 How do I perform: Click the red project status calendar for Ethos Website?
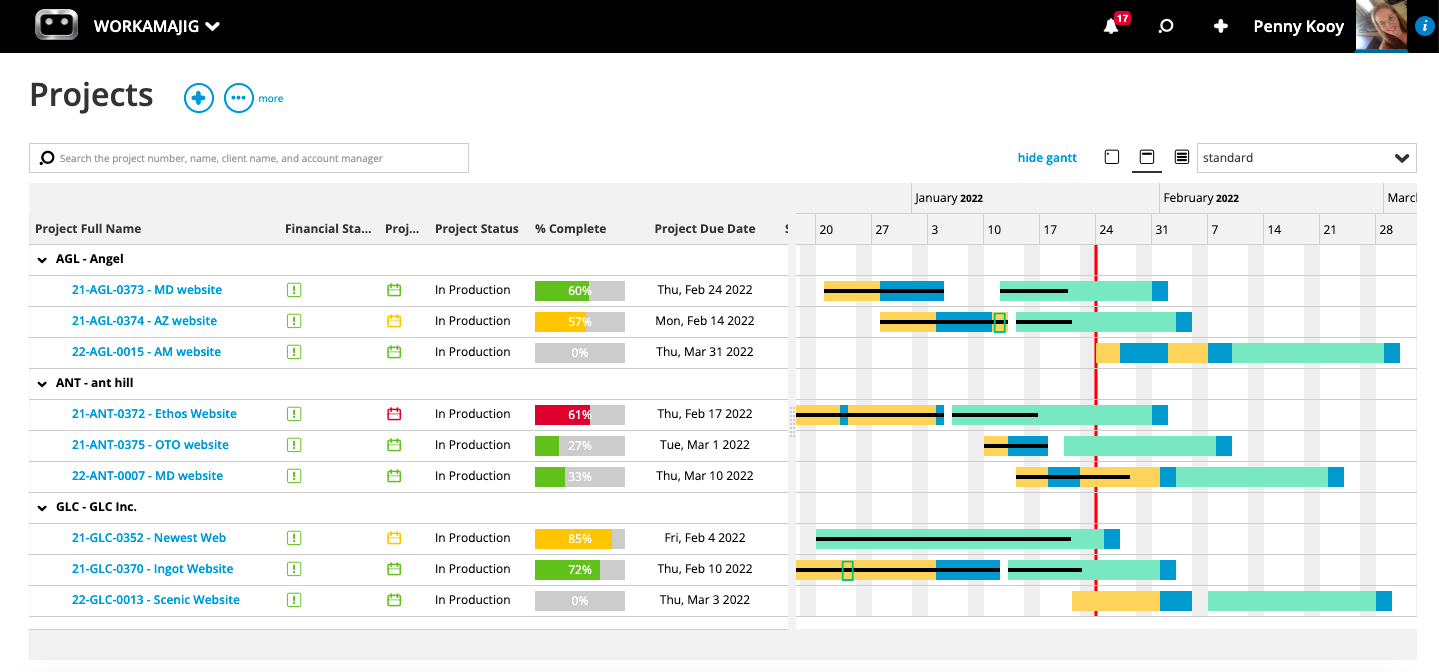click(394, 413)
